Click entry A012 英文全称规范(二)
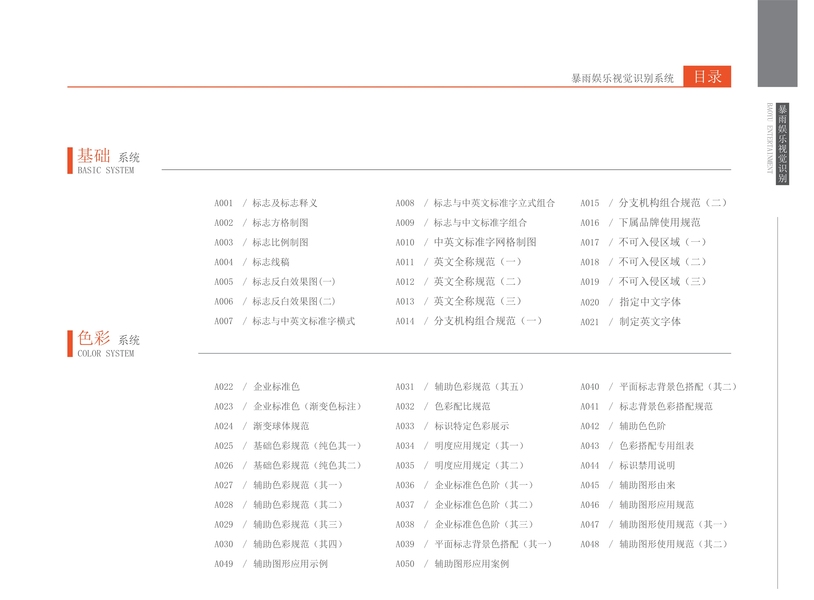This screenshot has height=600, width=814. tap(458, 282)
